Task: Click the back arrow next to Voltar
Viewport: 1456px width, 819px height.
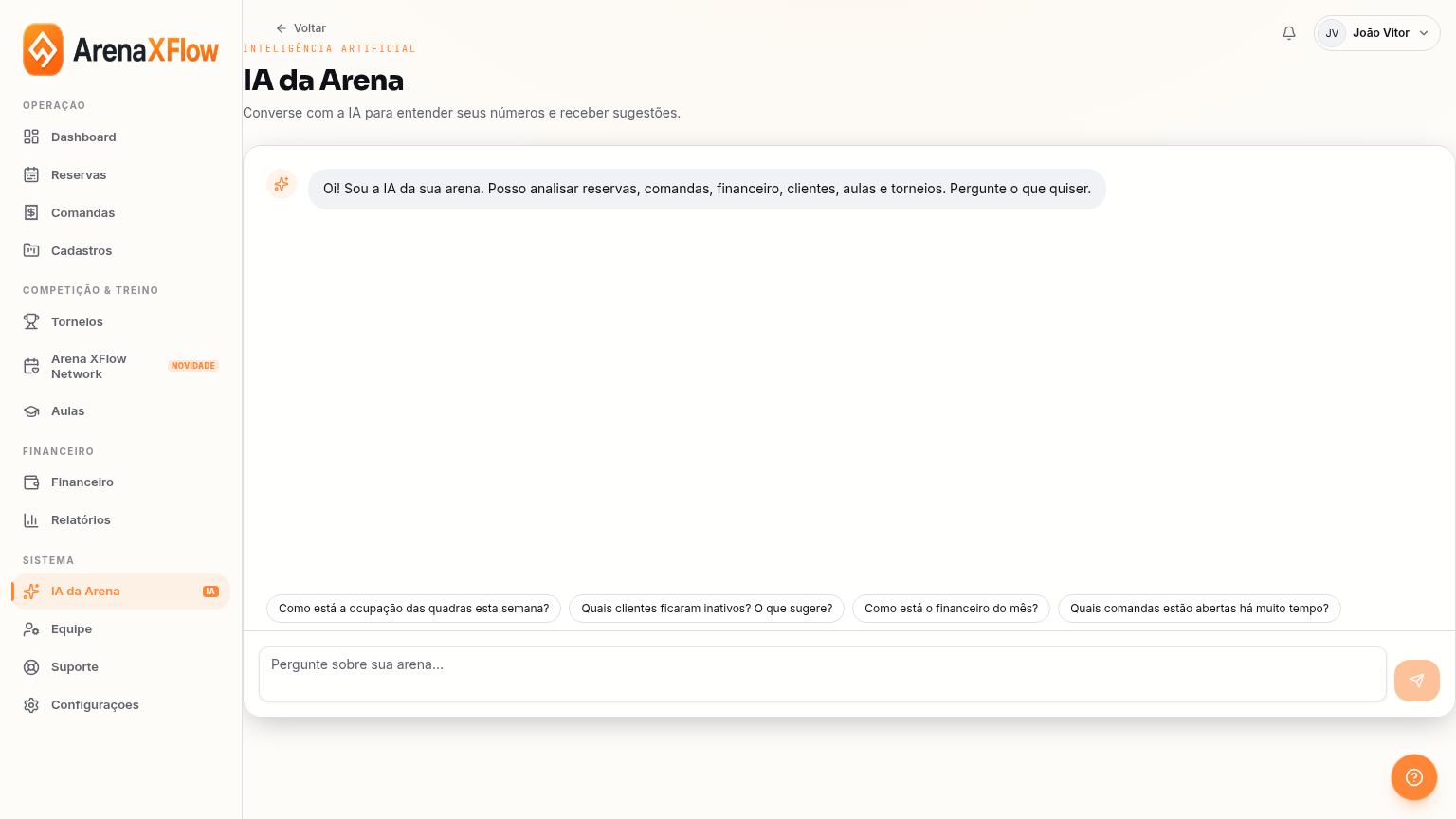Action: coord(282,28)
